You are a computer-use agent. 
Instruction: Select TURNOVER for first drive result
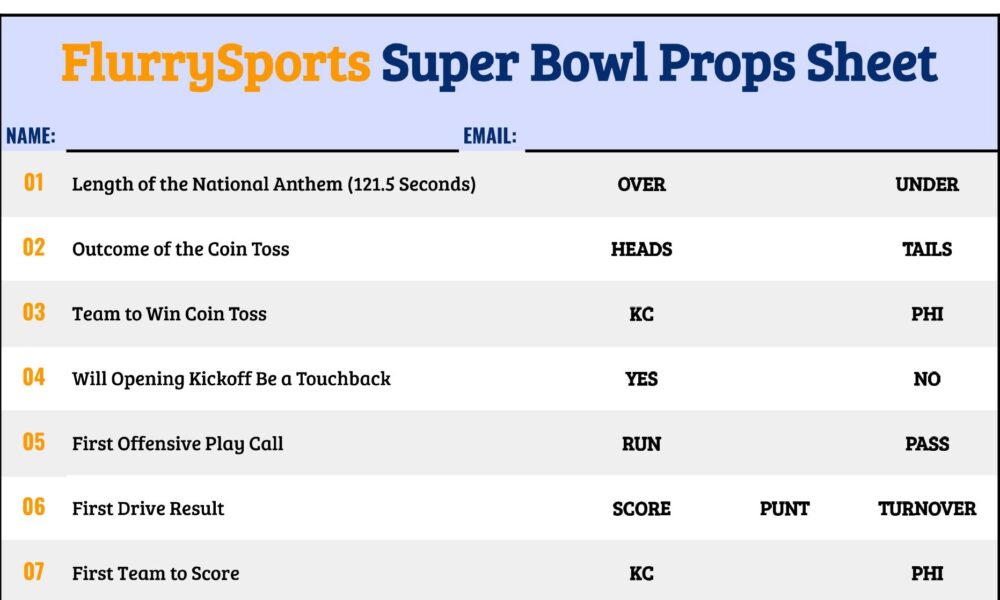pyautogui.click(x=927, y=509)
